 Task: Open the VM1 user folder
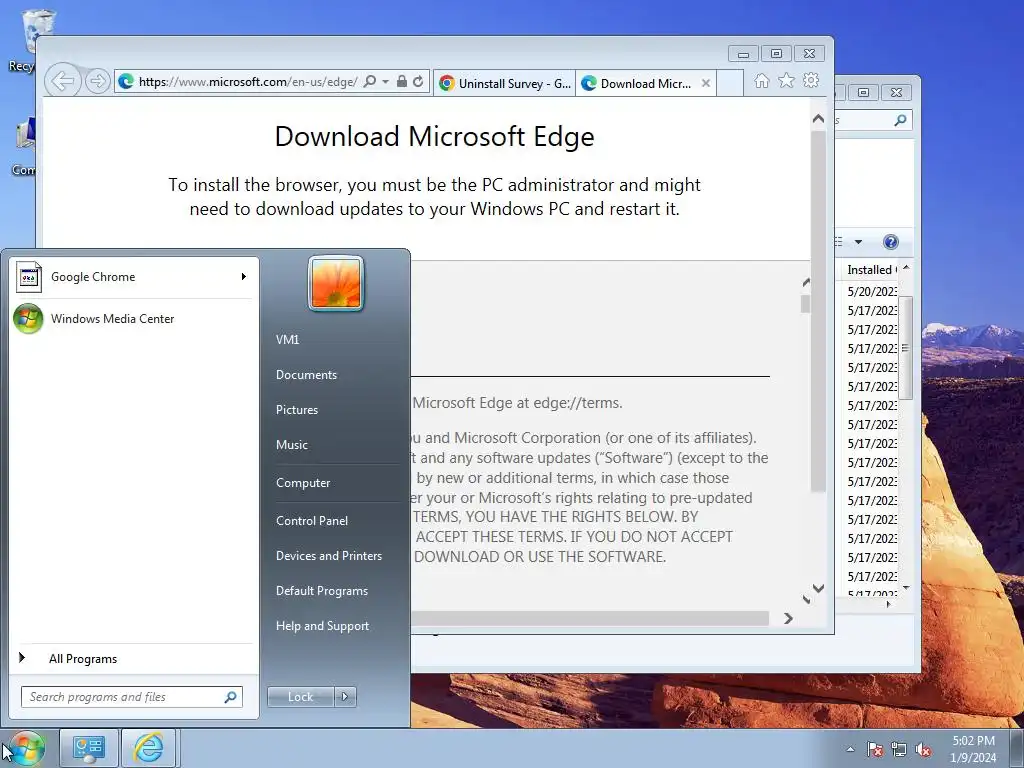[x=287, y=340]
